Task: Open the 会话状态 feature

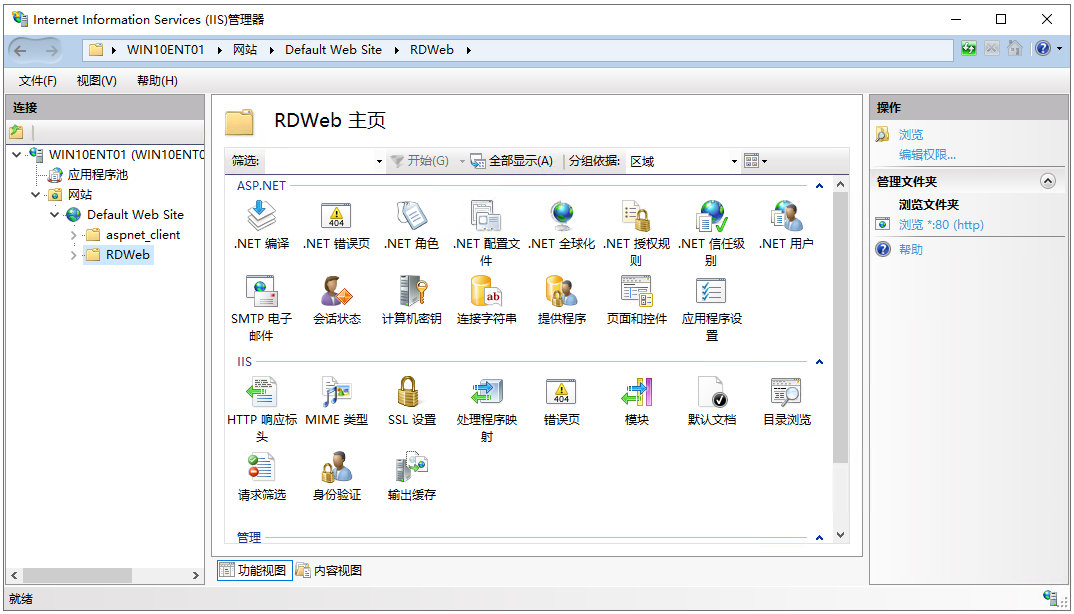Action: (x=336, y=300)
